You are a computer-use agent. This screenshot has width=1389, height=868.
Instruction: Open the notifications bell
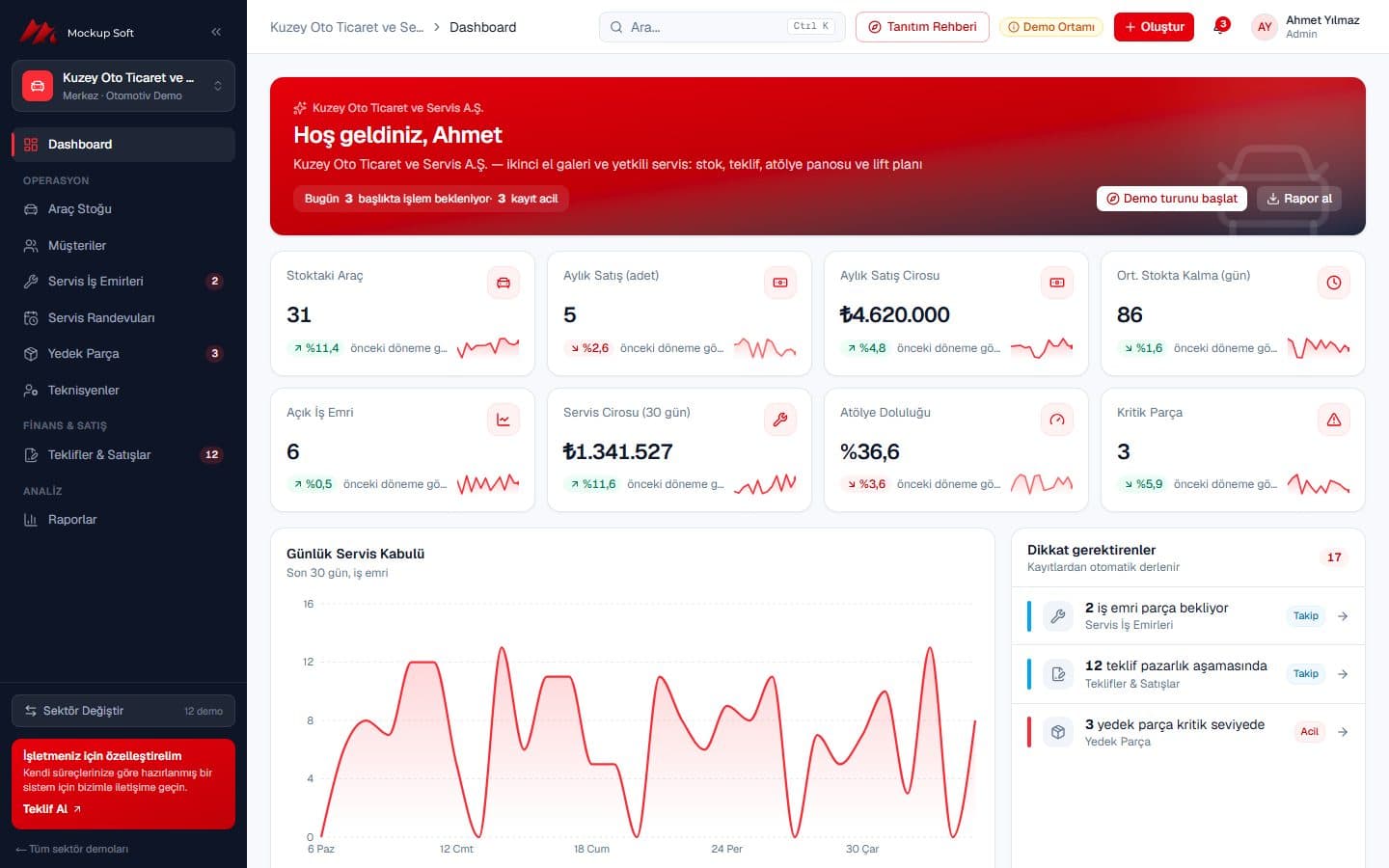click(x=1220, y=27)
